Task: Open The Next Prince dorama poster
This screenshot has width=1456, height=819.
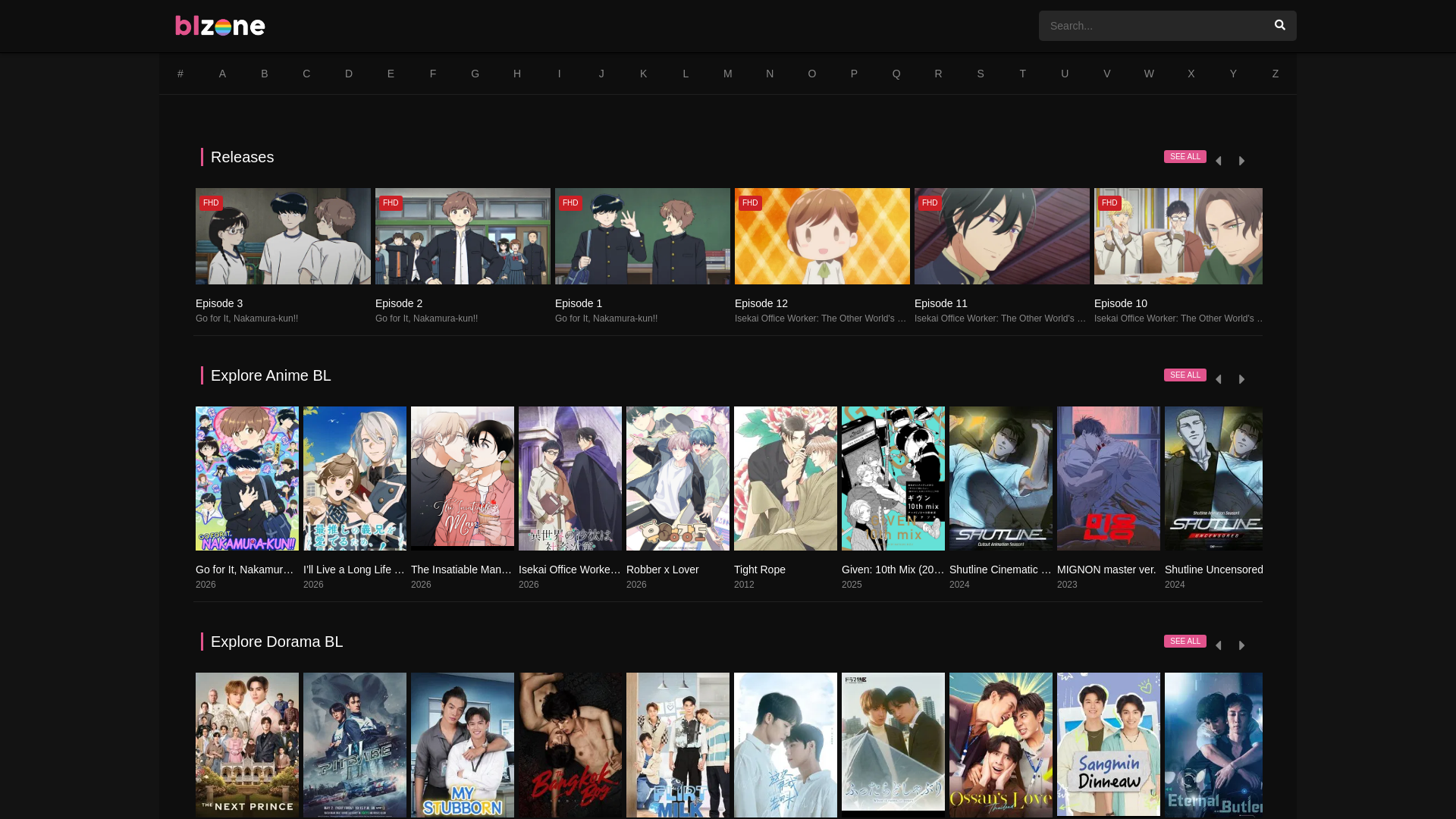Action: coord(246,745)
